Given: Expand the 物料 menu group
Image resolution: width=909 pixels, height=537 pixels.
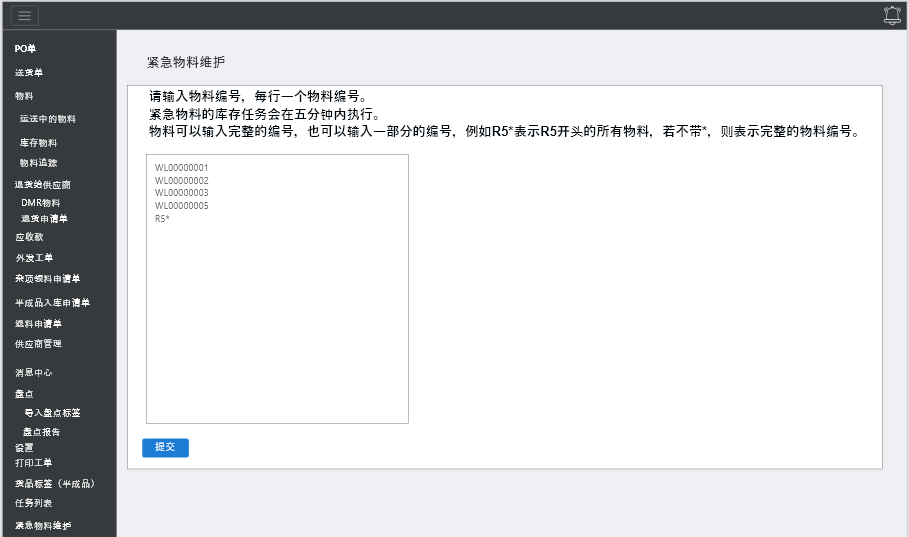Looking at the screenshot, I should pyautogui.click(x=24, y=96).
